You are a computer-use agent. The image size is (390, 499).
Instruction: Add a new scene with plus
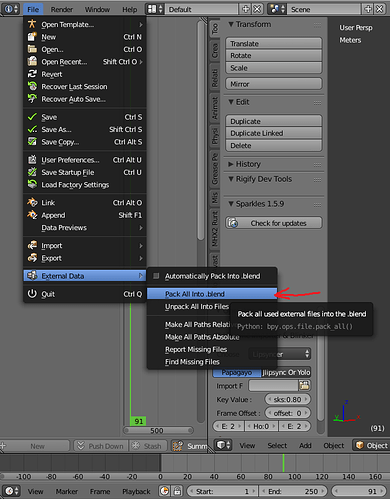368,9
